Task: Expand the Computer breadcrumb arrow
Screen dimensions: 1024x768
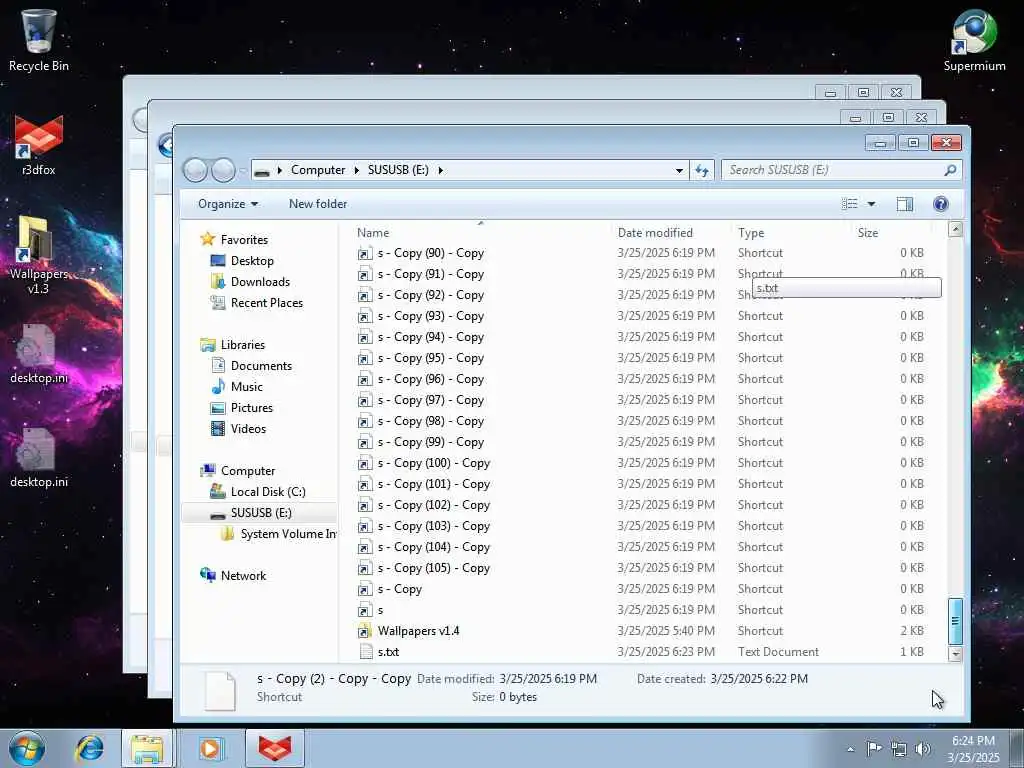Action: click(x=357, y=170)
